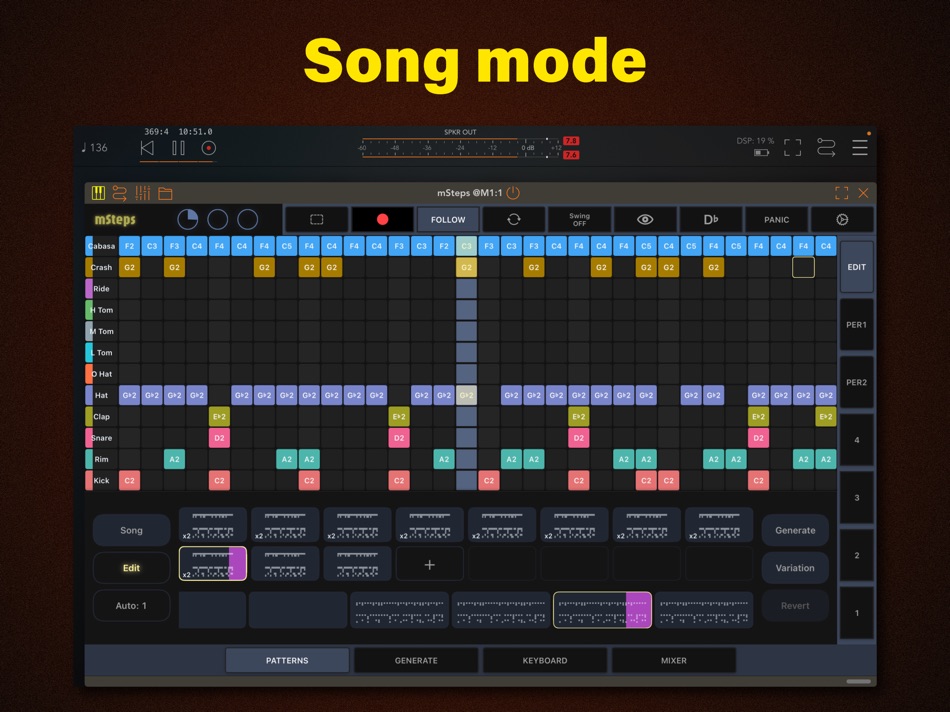Click the yellow piano keys icon

tap(98, 193)
